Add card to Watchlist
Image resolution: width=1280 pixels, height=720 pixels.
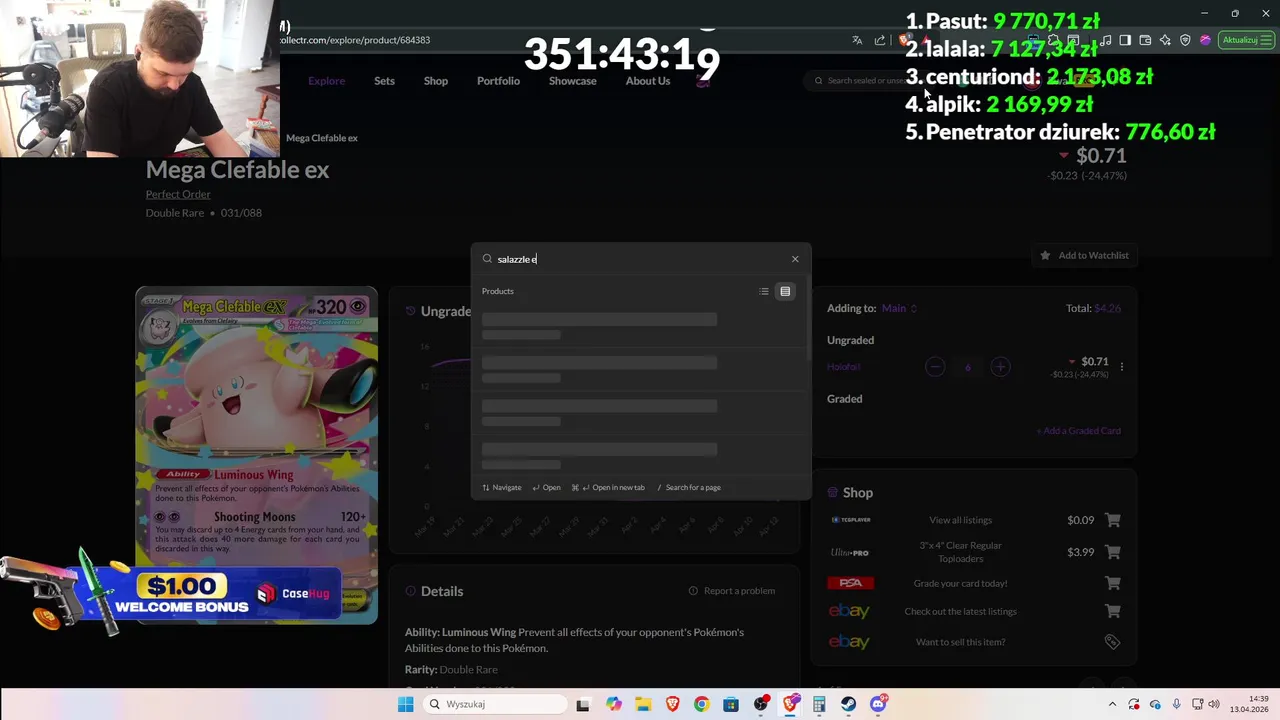[1084, 255]
